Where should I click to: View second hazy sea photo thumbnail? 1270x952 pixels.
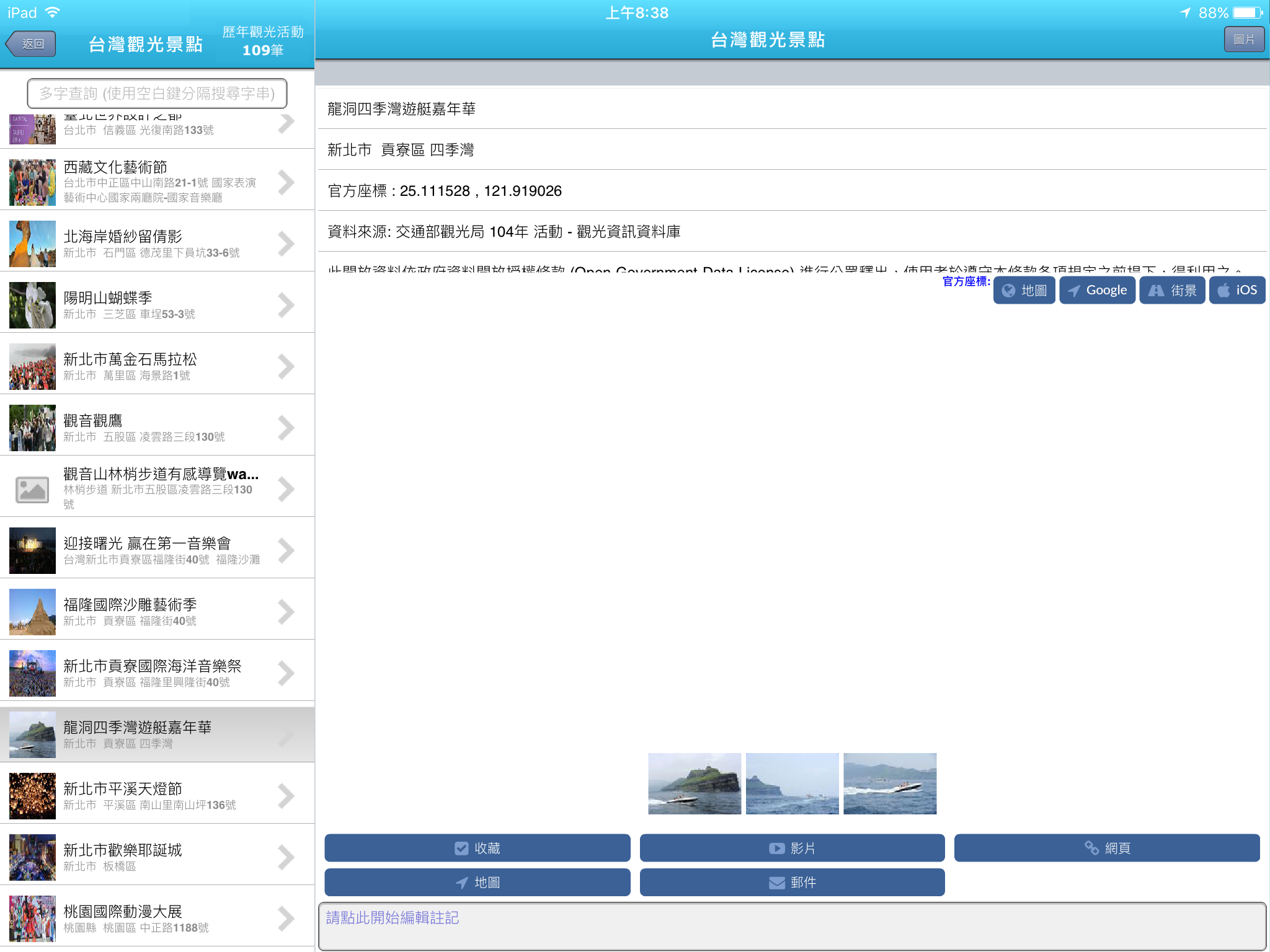click(793, 783)
